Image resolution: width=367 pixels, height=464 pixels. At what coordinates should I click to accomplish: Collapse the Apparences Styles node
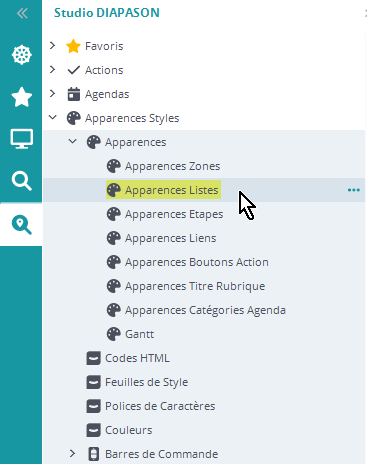pyautogui.click(x=53, y=117)
